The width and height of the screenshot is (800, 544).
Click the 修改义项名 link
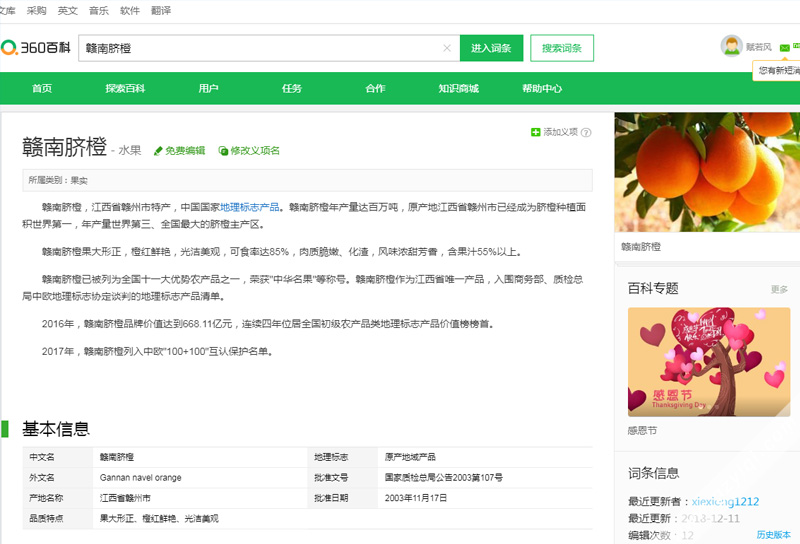pos(255,151)
